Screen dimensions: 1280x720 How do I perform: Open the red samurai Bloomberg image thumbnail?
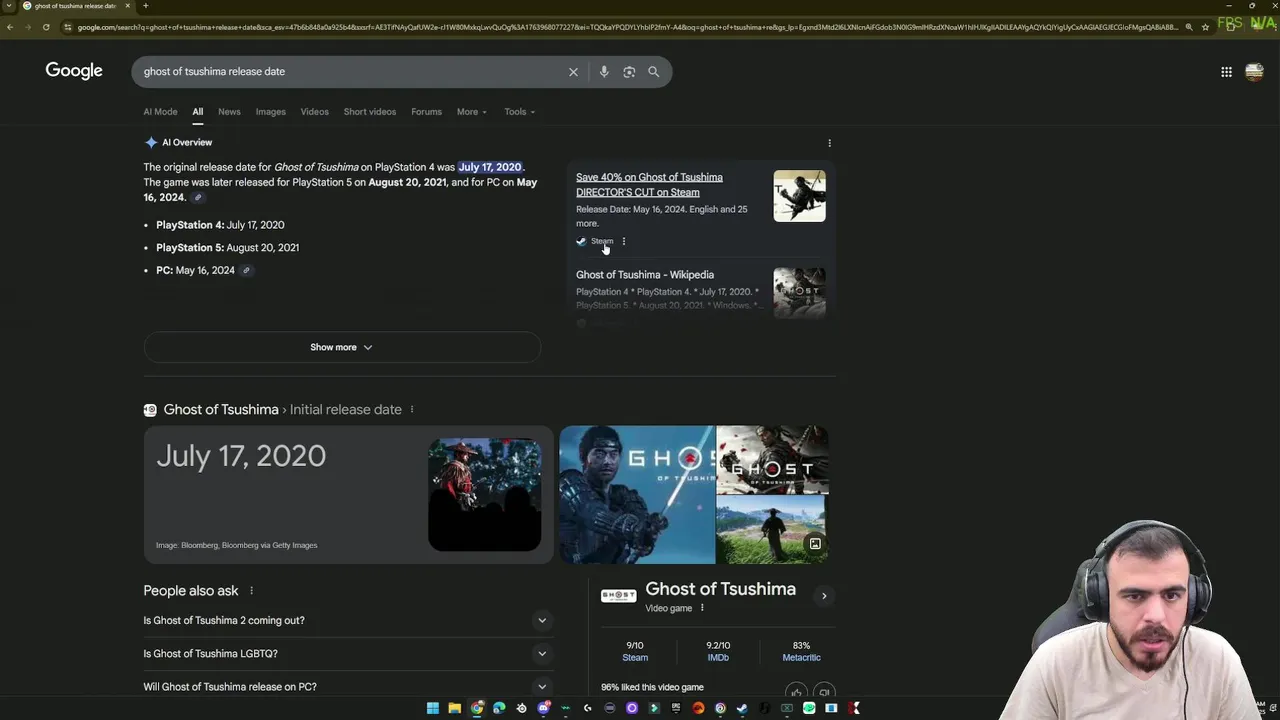485,494
